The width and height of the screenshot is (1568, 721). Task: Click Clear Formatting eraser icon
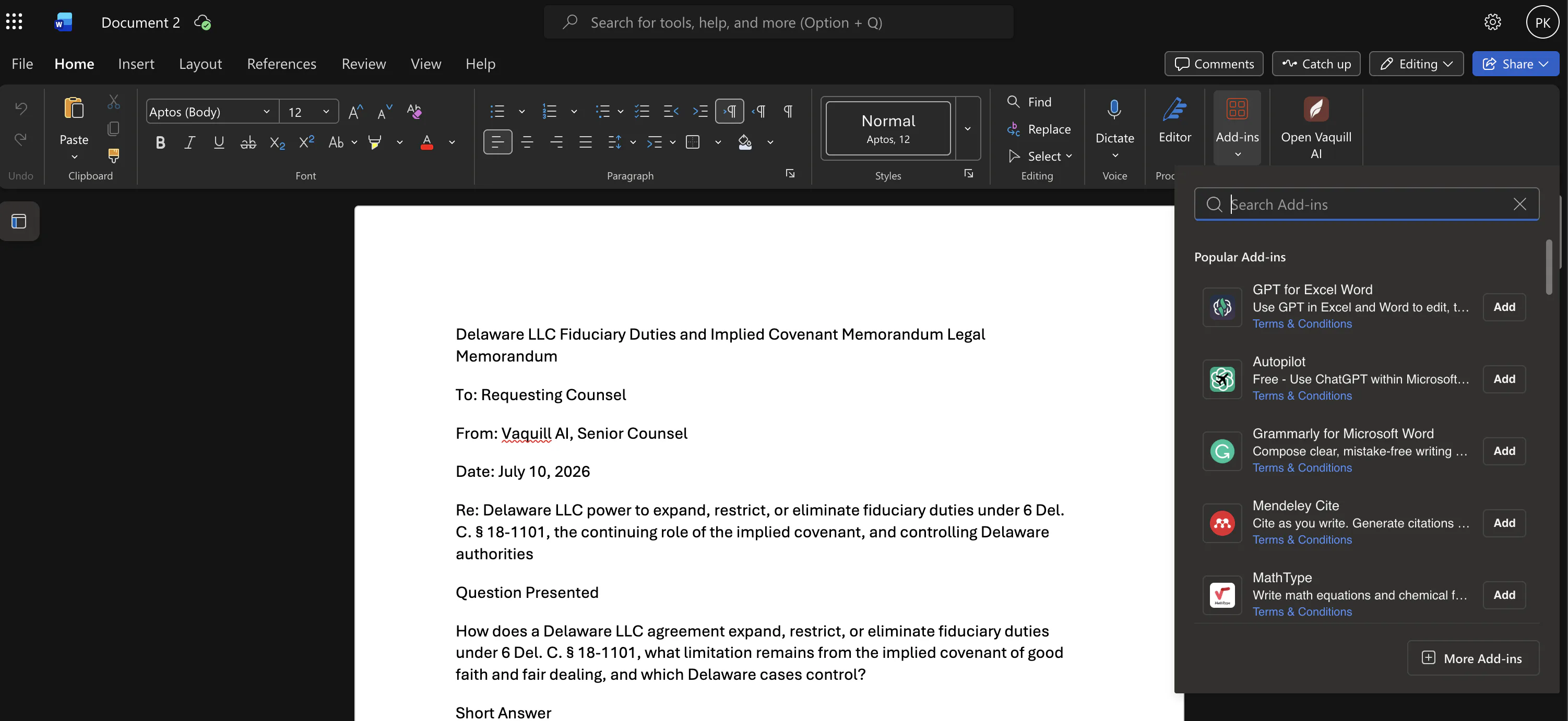(414, 111)
